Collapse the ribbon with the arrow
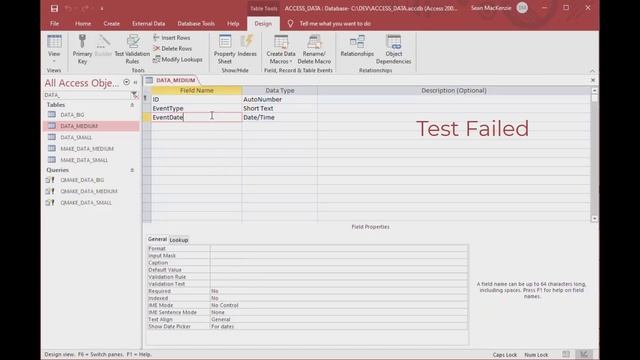This screenshot has width=640, height=360. tap(592, 71)
